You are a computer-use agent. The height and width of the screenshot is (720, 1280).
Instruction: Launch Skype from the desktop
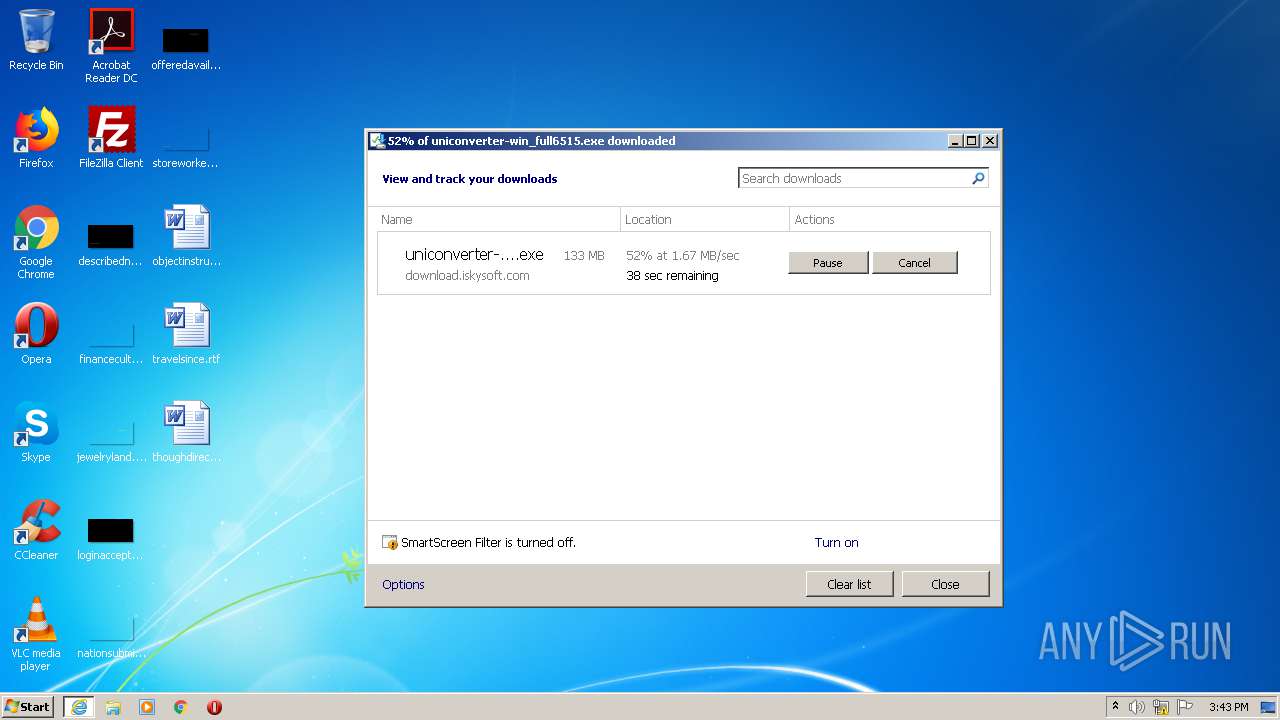36,432
